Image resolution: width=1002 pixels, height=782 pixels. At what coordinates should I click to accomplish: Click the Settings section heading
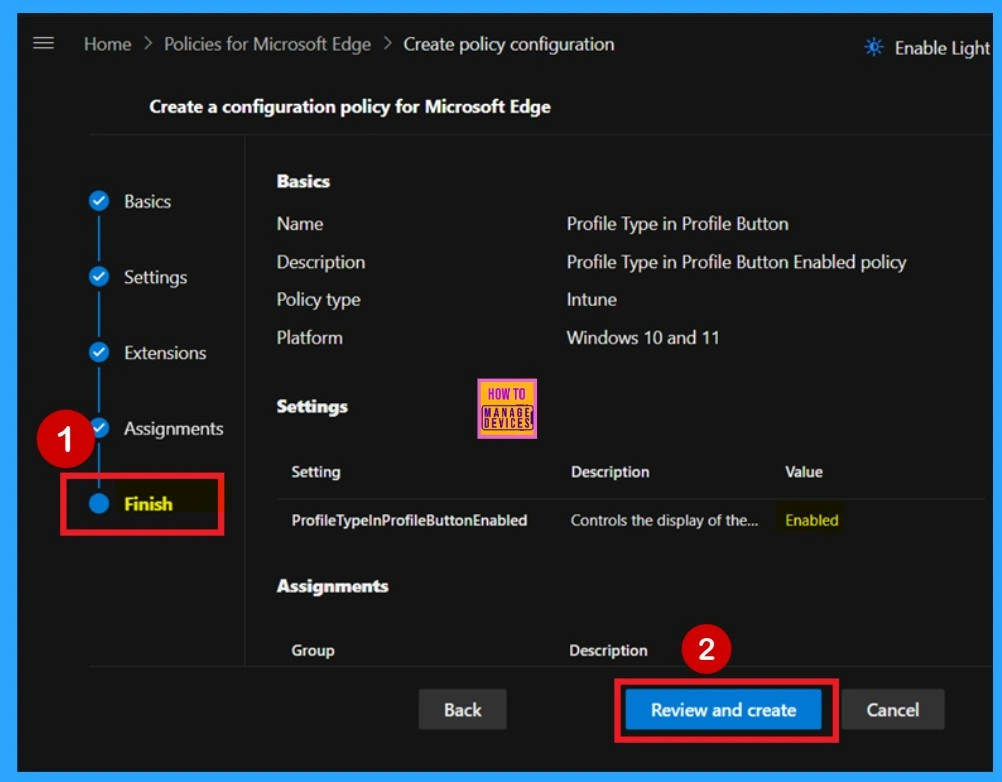312,406
